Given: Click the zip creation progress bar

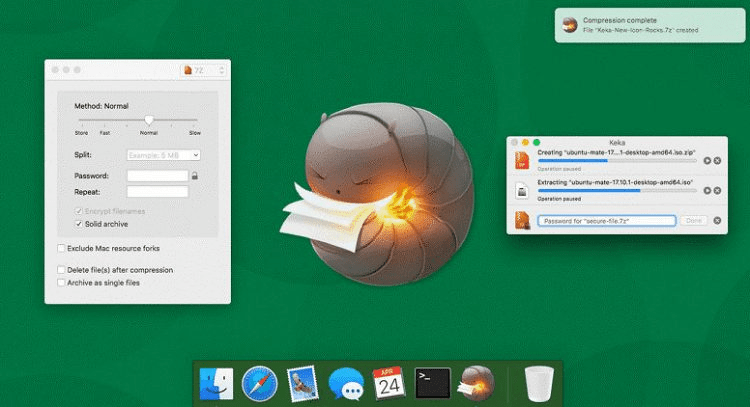Looking at the screenshot, I should pyautogui.click(x=617, y=161).
